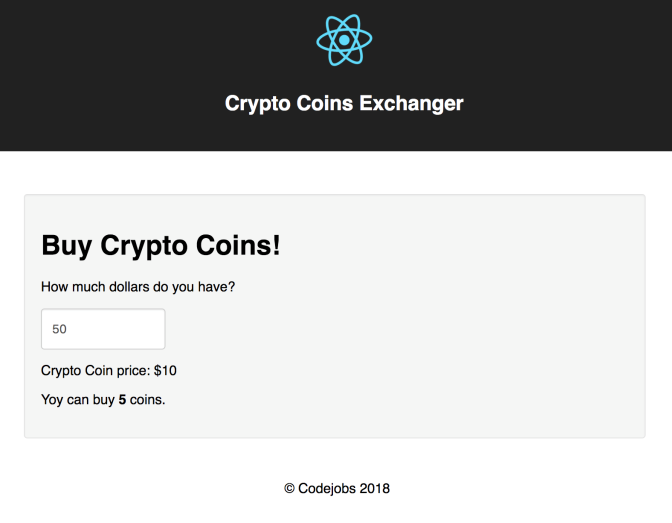Focus the dollar amount input field
The width and height of the screenshot is (672, 523).
[x=103, y=329]
